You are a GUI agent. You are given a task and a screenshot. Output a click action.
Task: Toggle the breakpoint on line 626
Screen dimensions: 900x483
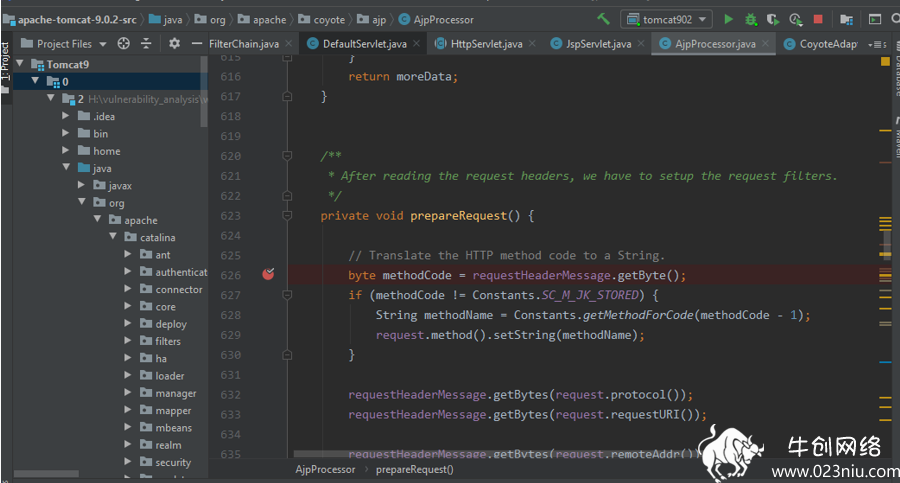268,275
